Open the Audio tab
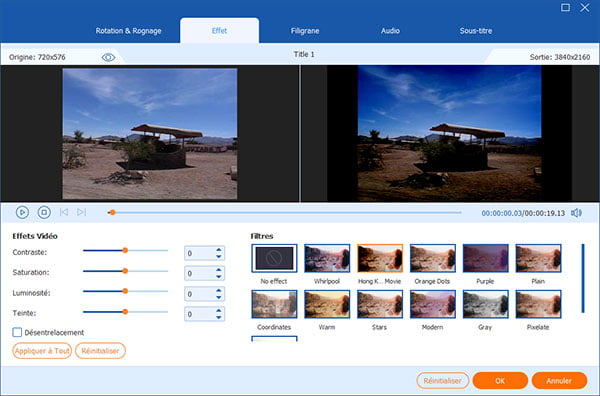This screenshot has width=600, height=396. click(x=390, y=31)
